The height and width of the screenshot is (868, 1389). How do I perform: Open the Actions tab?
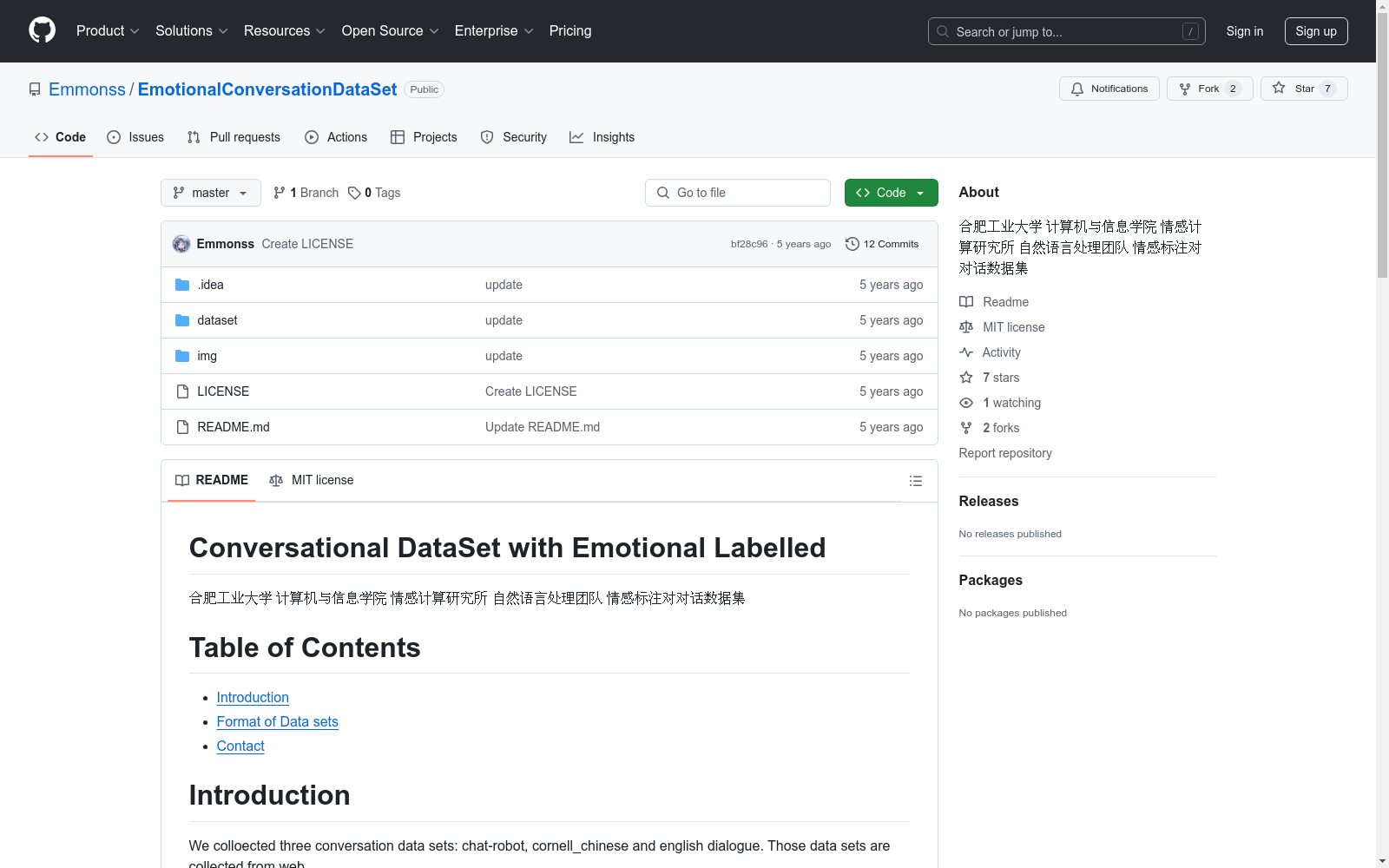336,137
